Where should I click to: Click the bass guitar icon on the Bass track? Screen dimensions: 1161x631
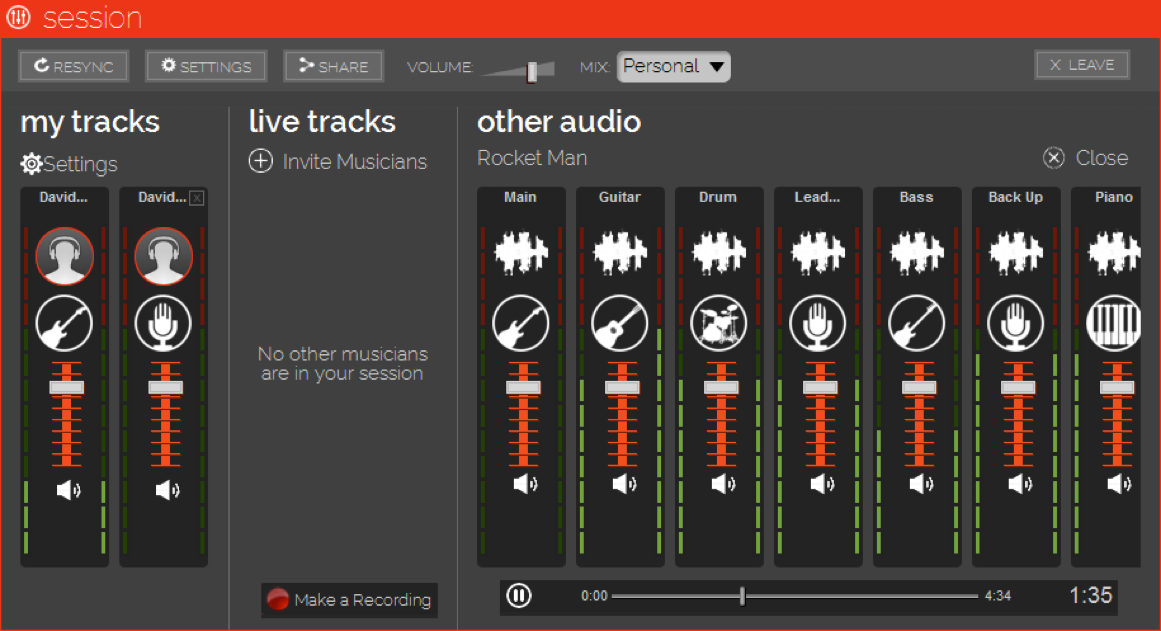point(917,323)
